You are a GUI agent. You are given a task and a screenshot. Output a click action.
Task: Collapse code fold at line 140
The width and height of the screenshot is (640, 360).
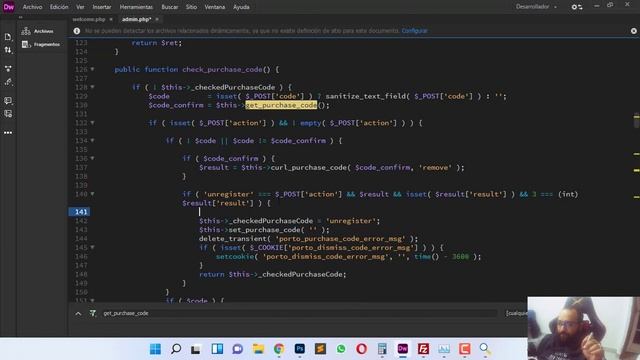[92, 194]
